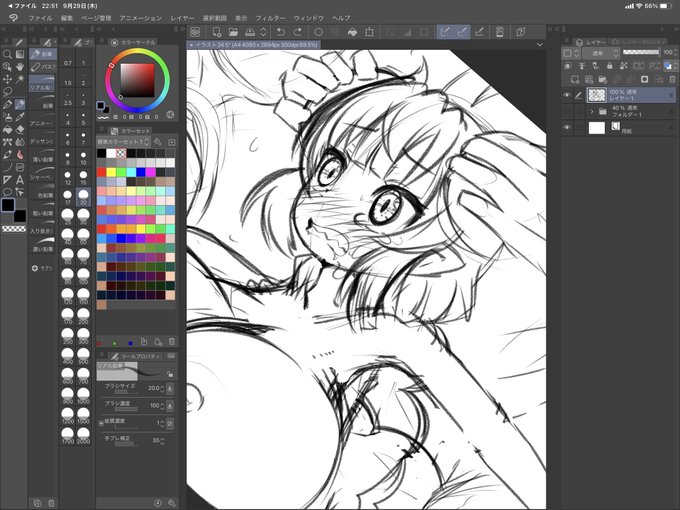
Task: Click the Clear (delete) circle icon in command bar
Action: point(318,32)
